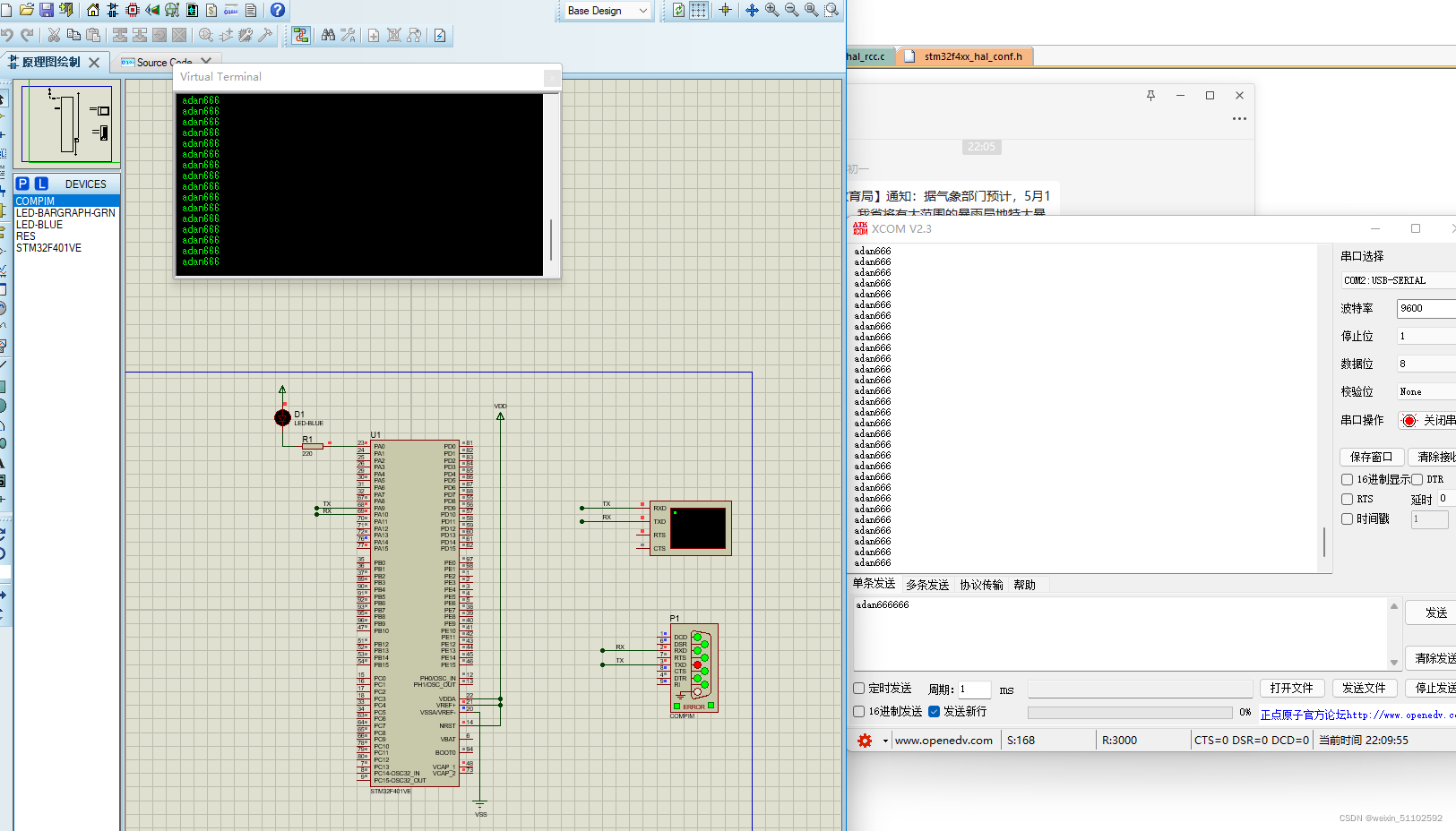Open 3D visualizer toolbar icon
Image resolution: width=1456 pixels, height=831 pixels.
[152, 10]
